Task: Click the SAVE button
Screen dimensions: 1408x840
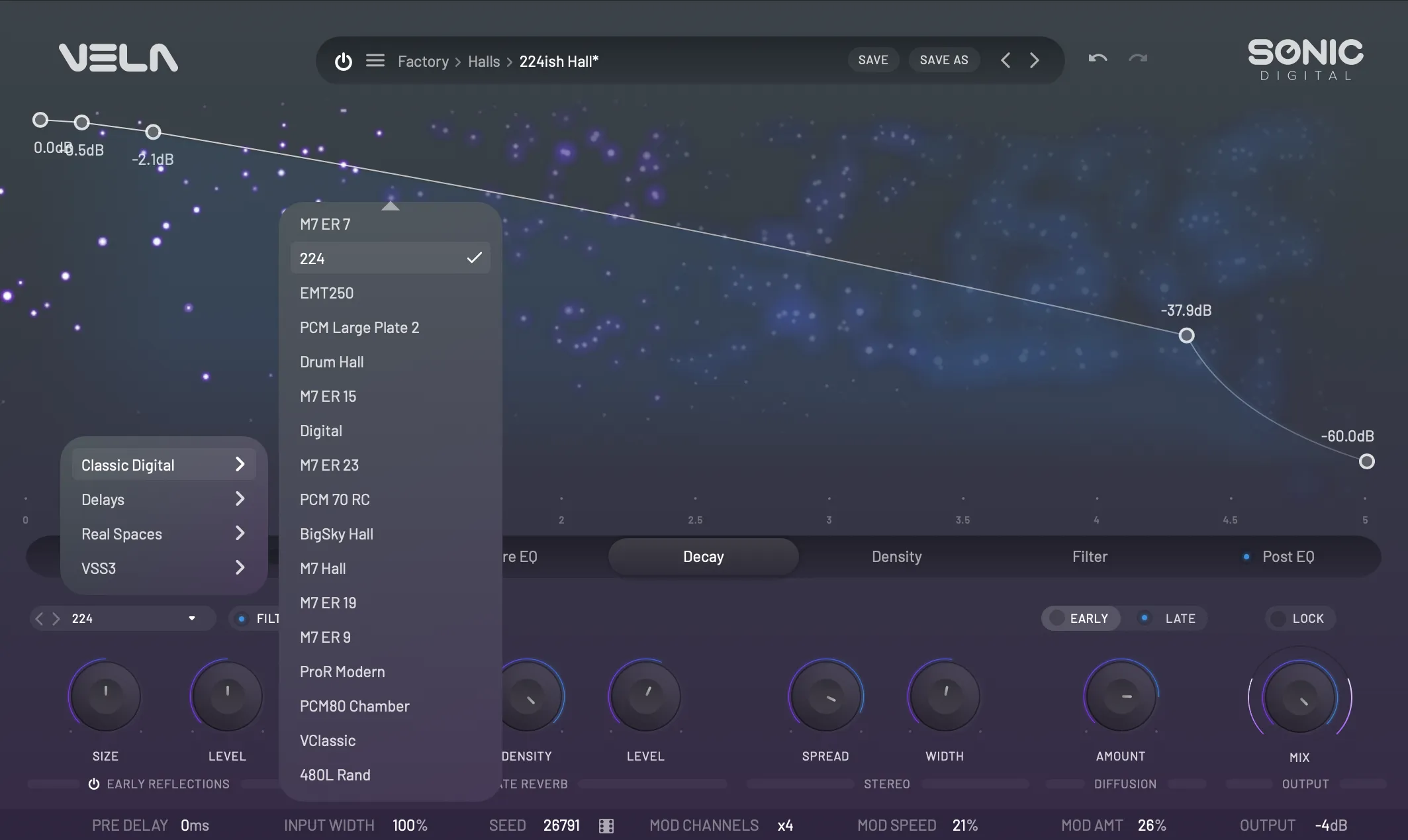Action: (x=873, y=60)
